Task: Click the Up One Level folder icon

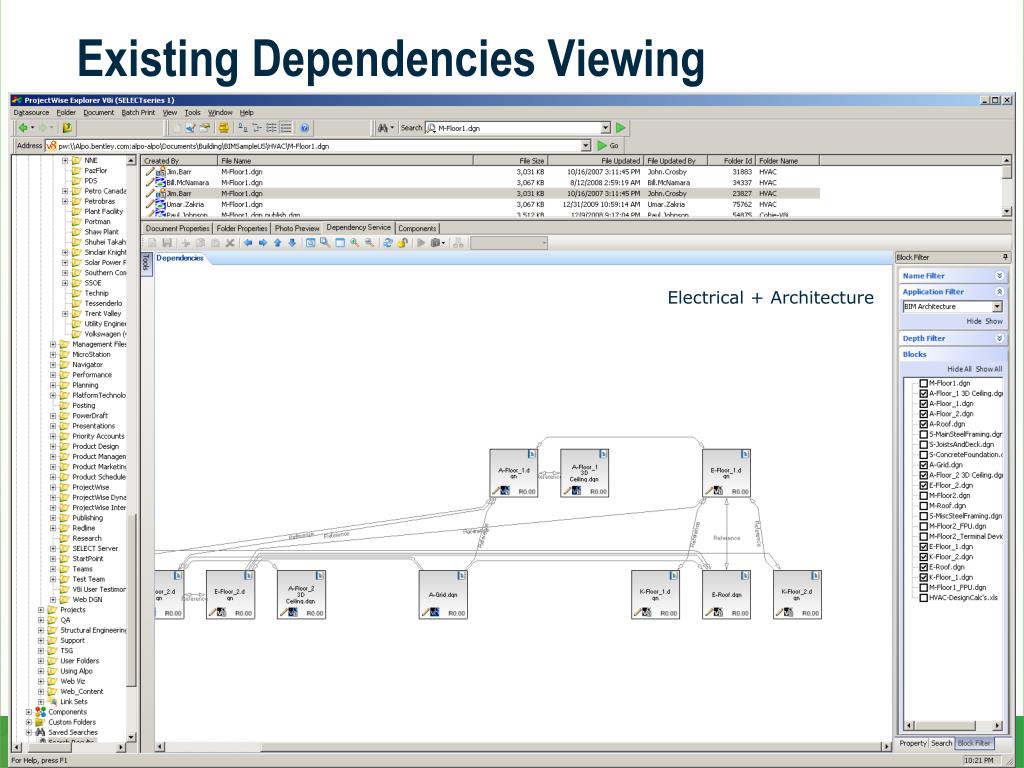Action: tap(67, 128)
